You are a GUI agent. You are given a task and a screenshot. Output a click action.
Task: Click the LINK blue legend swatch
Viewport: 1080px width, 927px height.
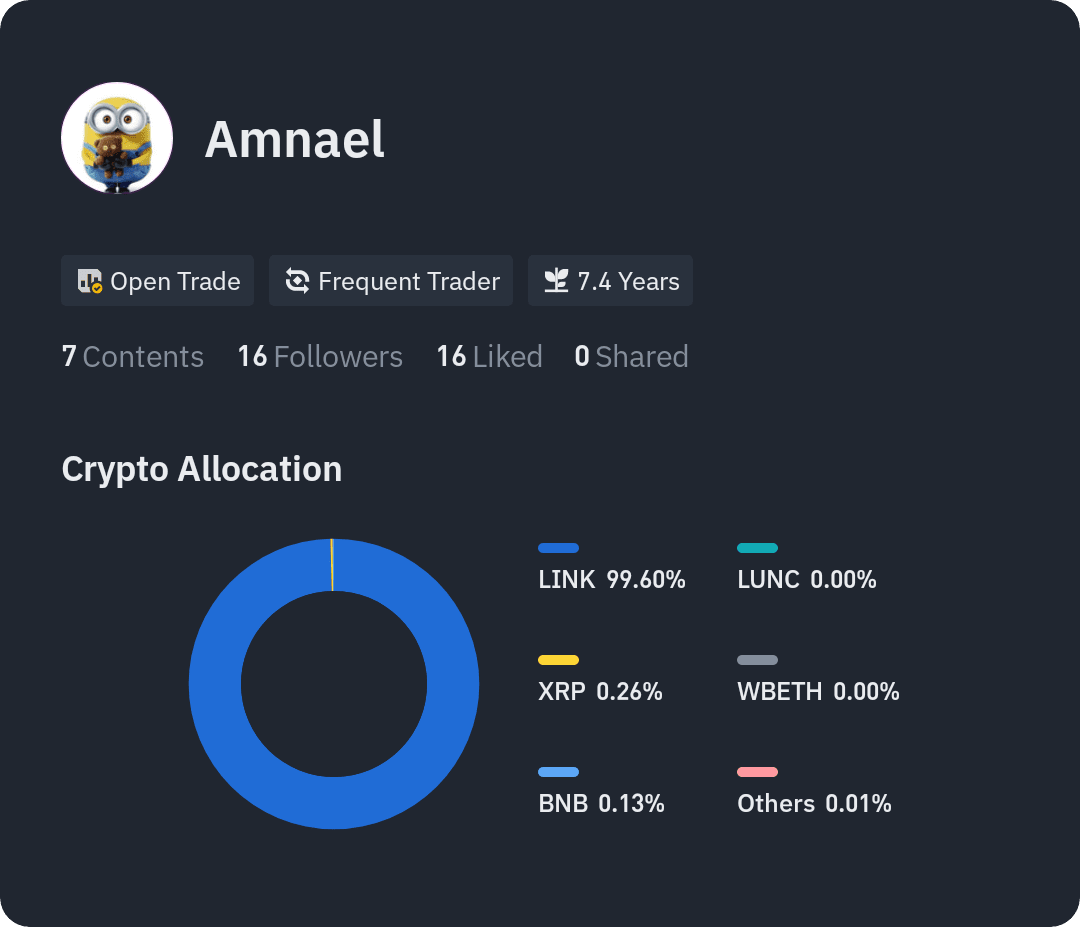[559, 548]
